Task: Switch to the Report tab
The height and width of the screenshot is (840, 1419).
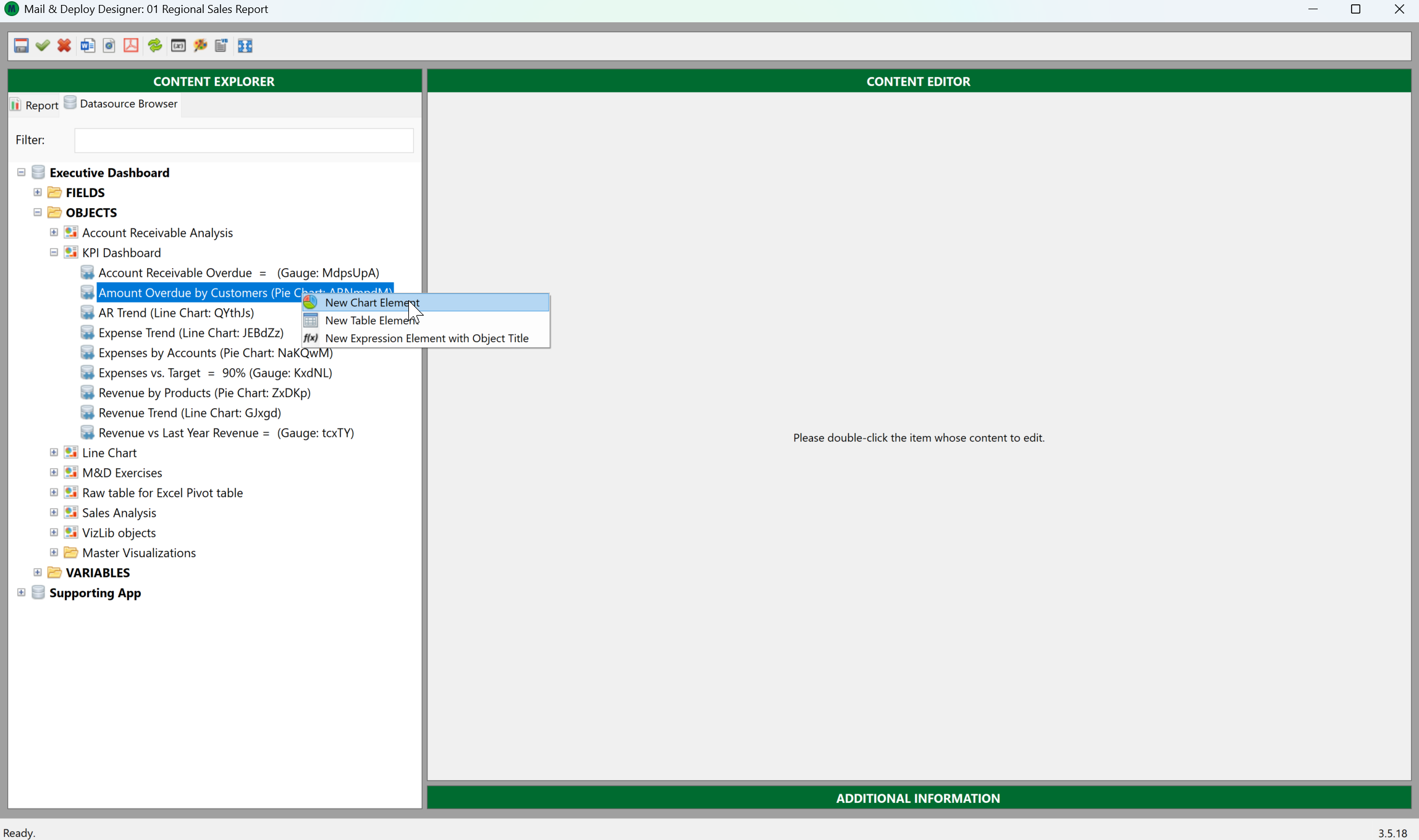Action: tap(35, 104)
